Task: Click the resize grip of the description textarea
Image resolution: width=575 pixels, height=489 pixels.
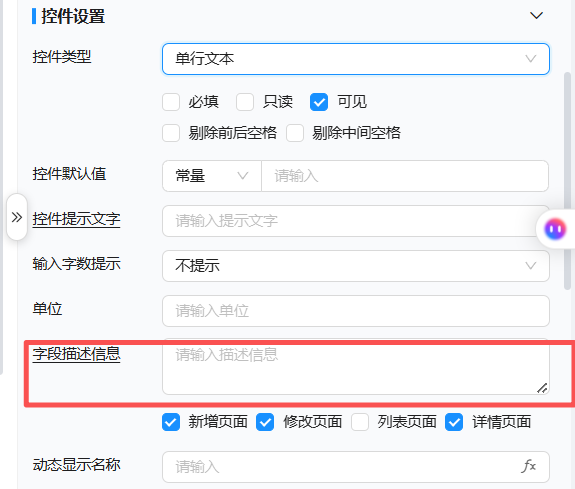Action: click(542, 388)
